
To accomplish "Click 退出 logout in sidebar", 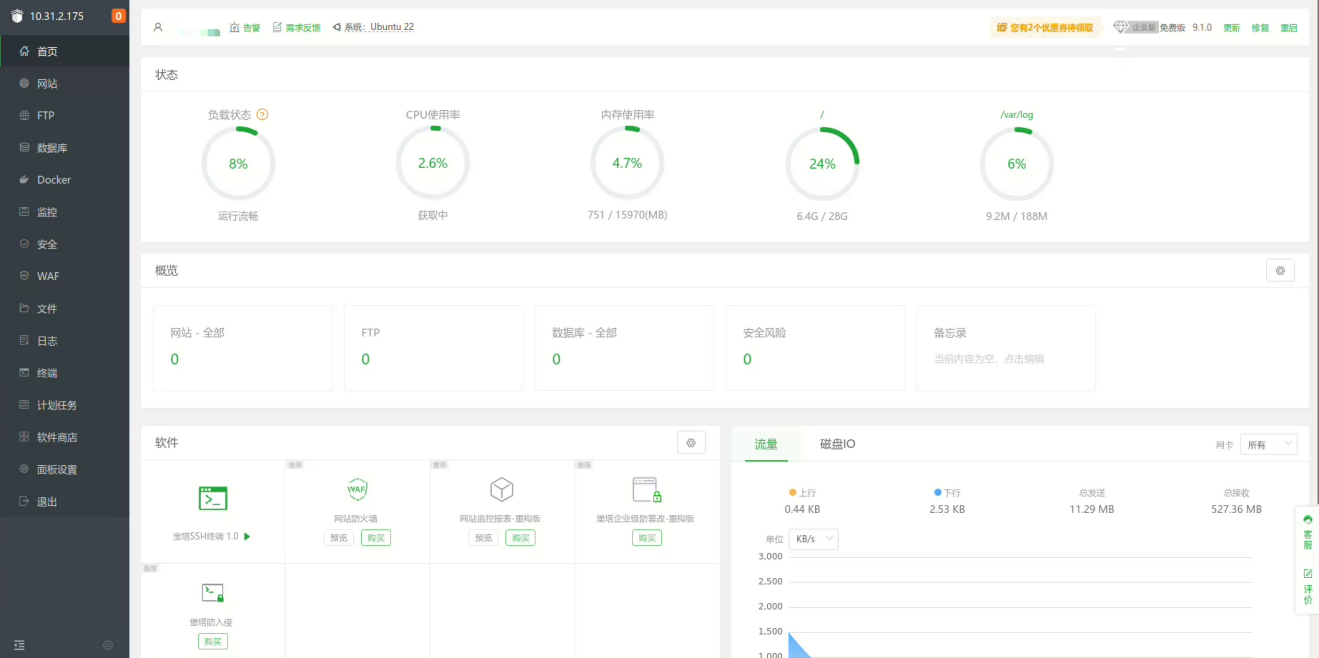I will [x=65, y=502].
